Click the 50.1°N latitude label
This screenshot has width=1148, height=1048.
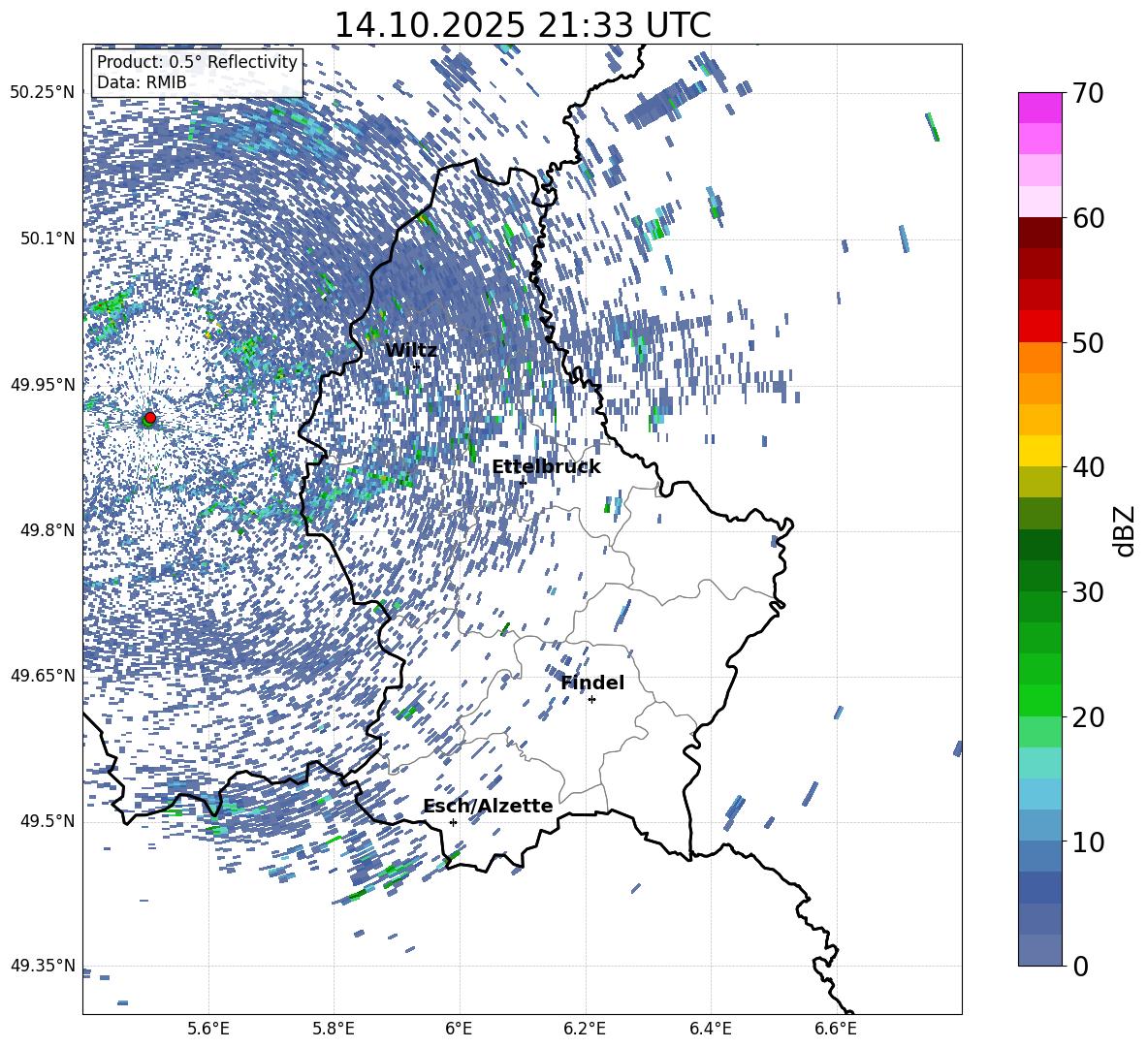48,238
